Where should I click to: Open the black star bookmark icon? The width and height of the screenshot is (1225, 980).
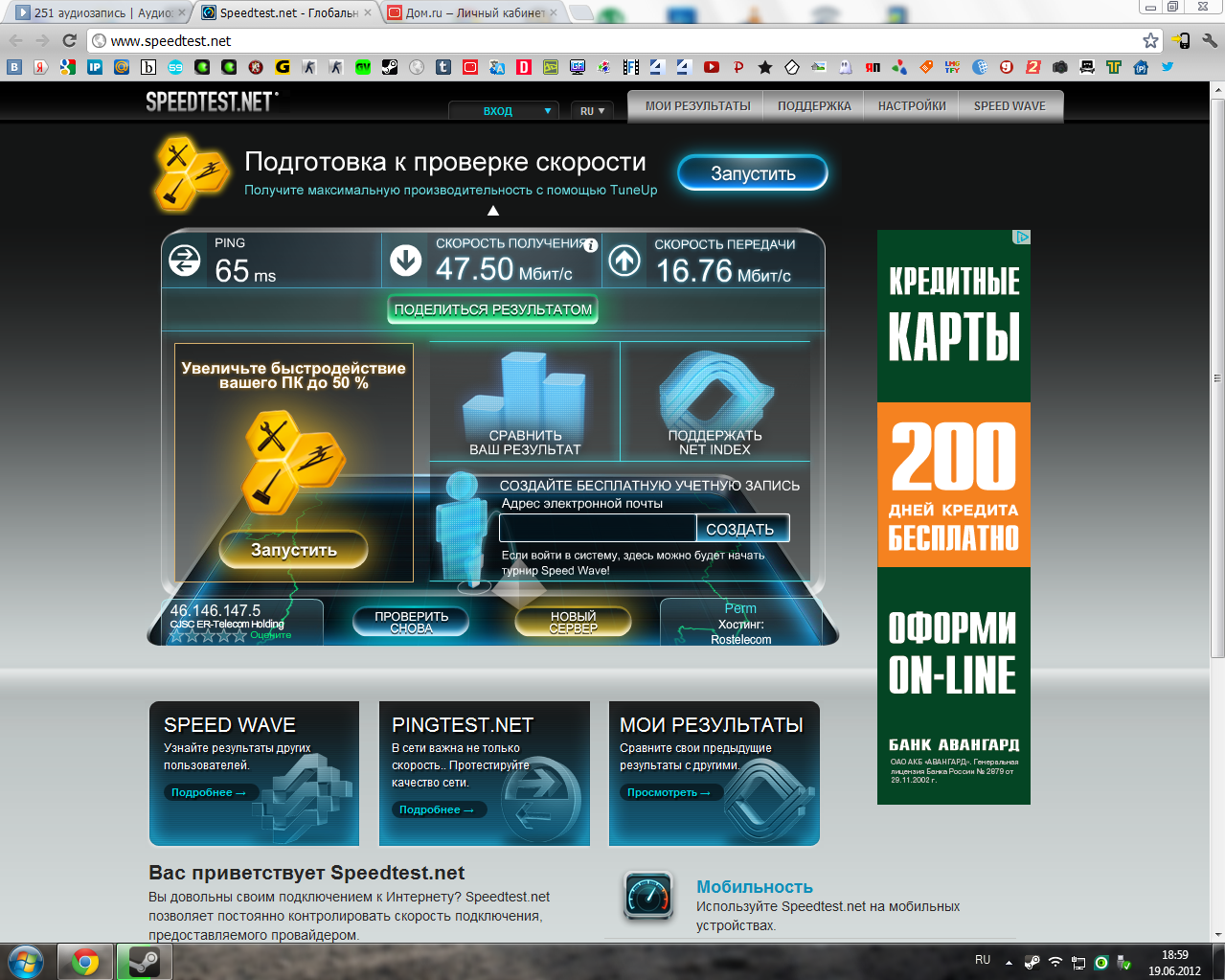tap(765, 67)
